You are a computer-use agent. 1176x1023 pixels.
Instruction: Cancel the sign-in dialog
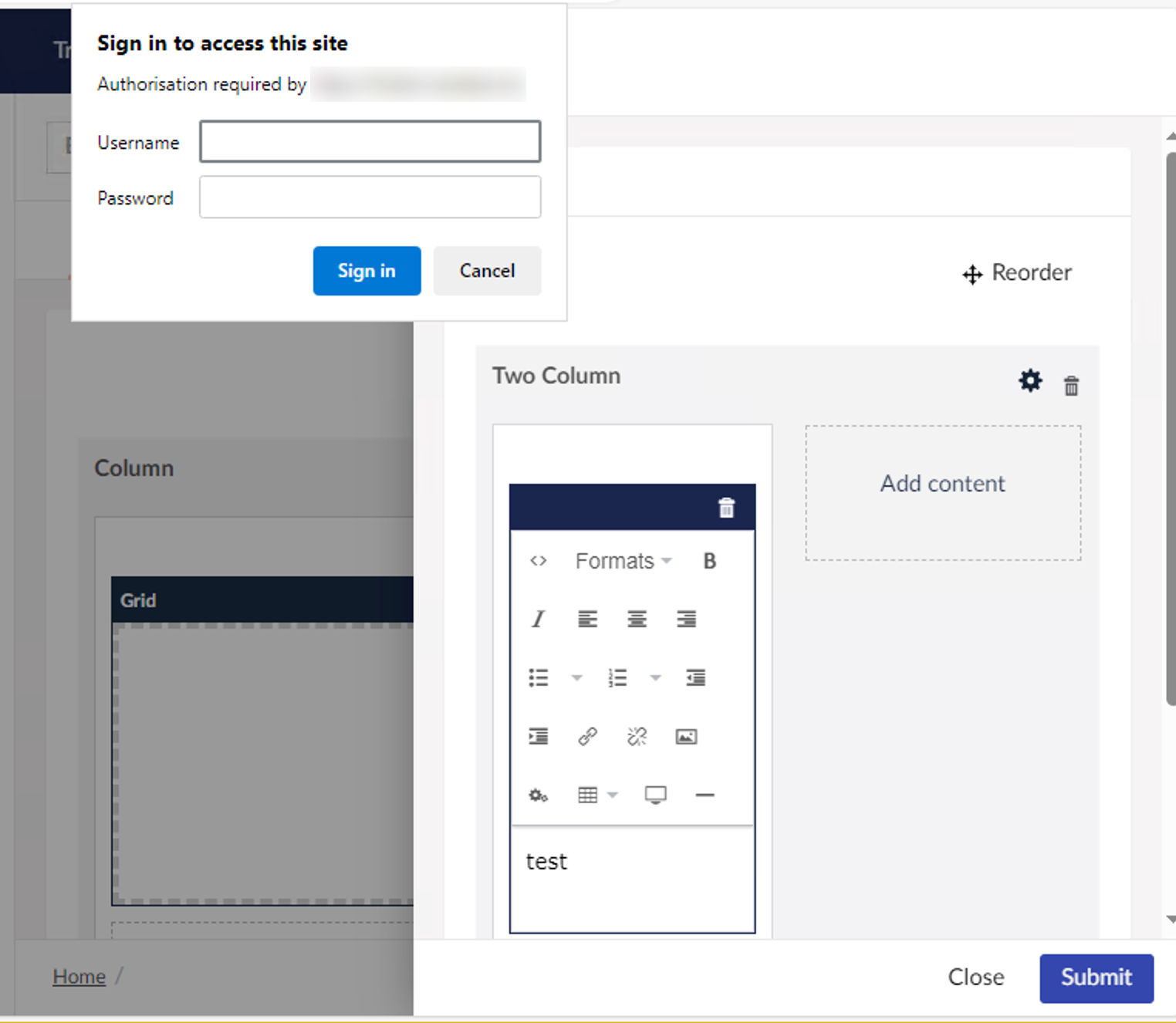pos(487,271)
